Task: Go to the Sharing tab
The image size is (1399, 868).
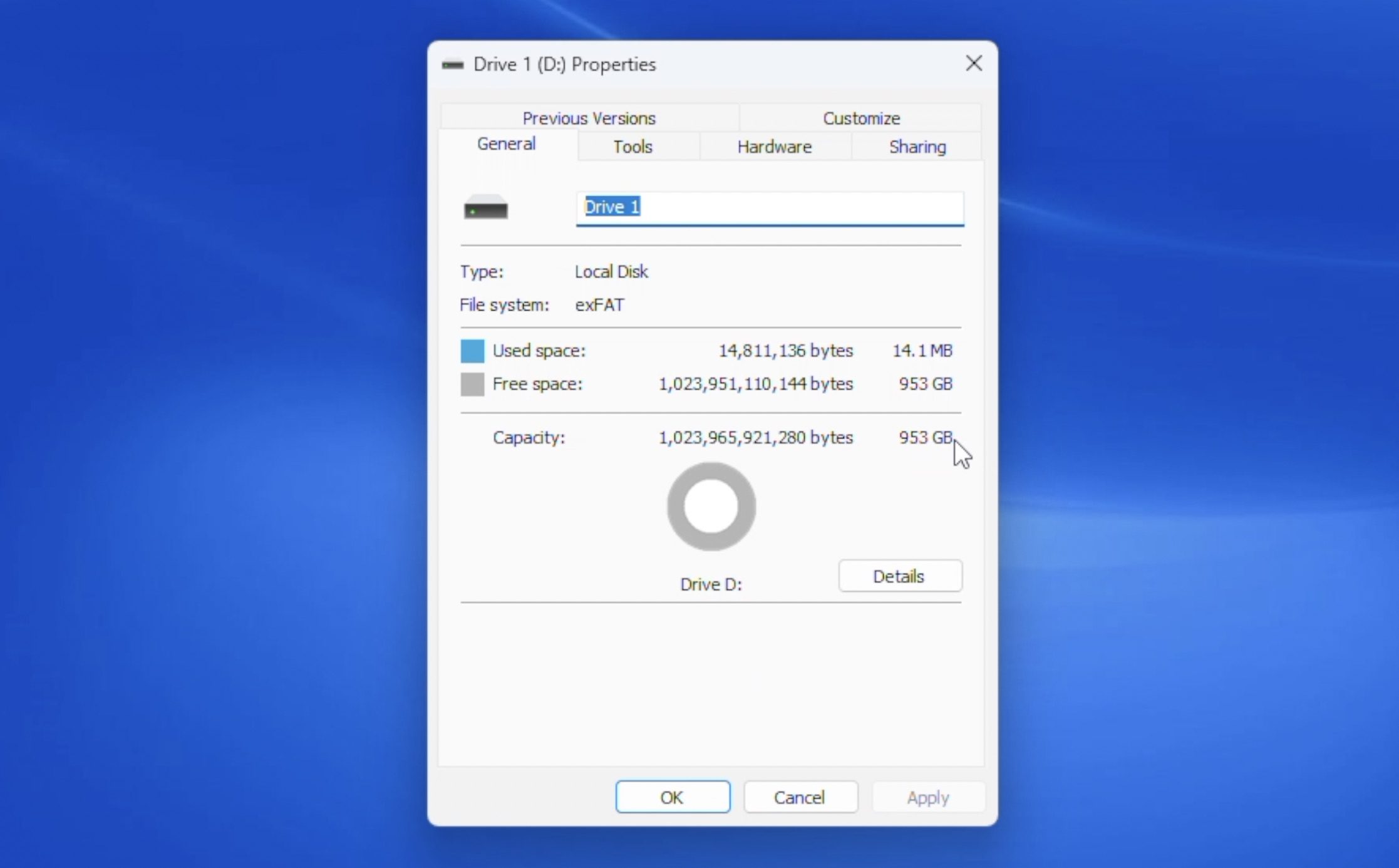Action: point(917,147)
